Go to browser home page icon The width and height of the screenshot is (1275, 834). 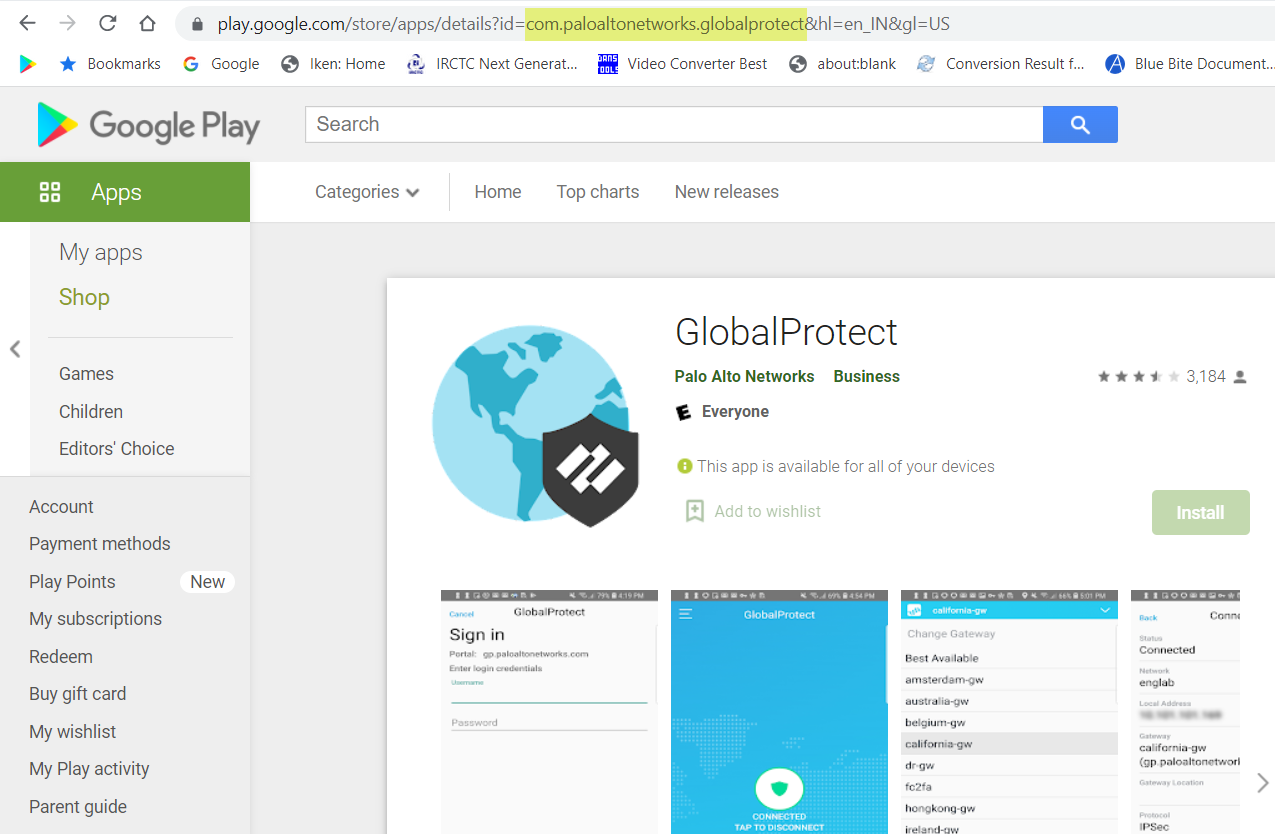point(147,23)
